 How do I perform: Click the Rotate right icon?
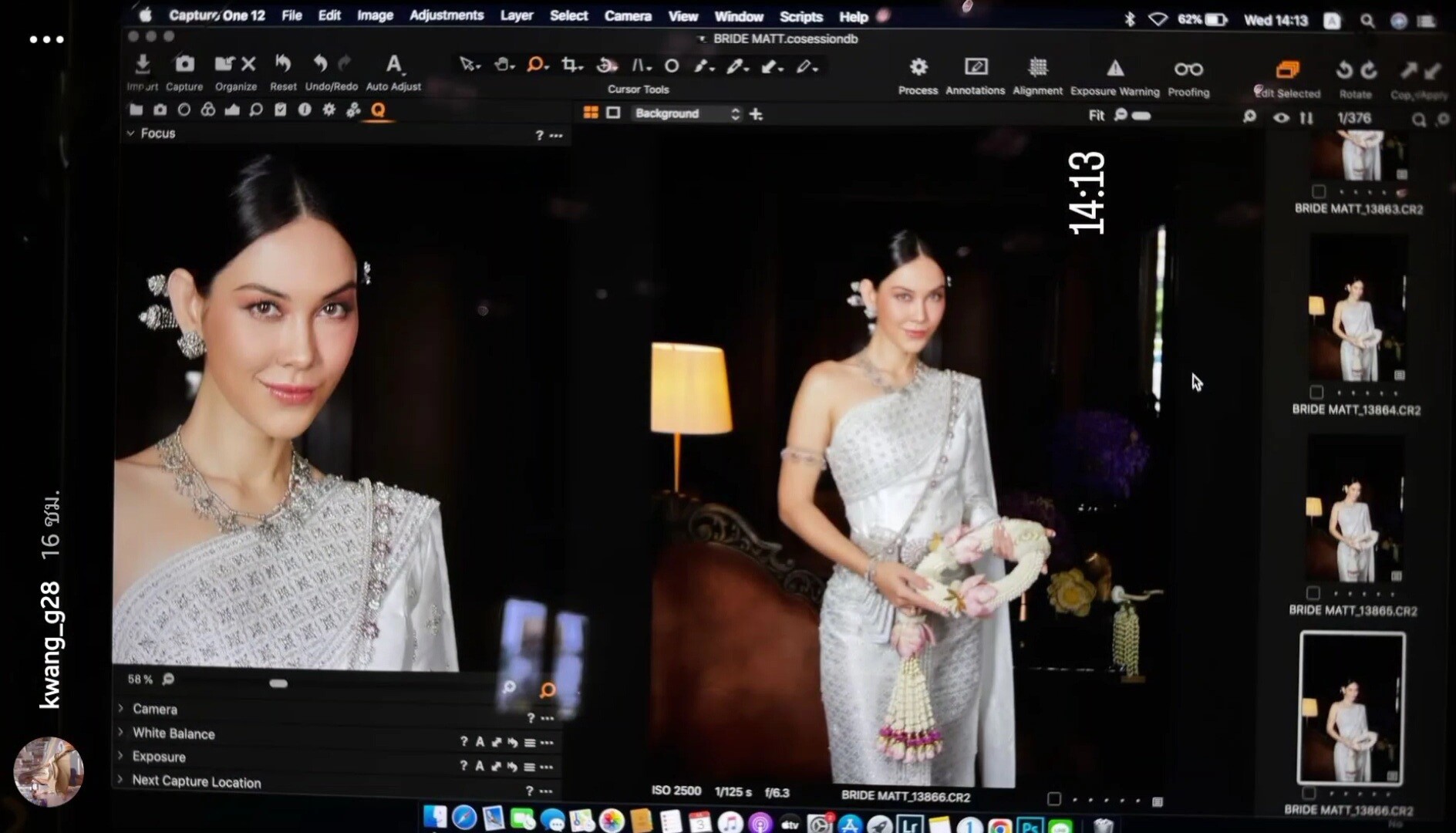[x=1369, y=70]
